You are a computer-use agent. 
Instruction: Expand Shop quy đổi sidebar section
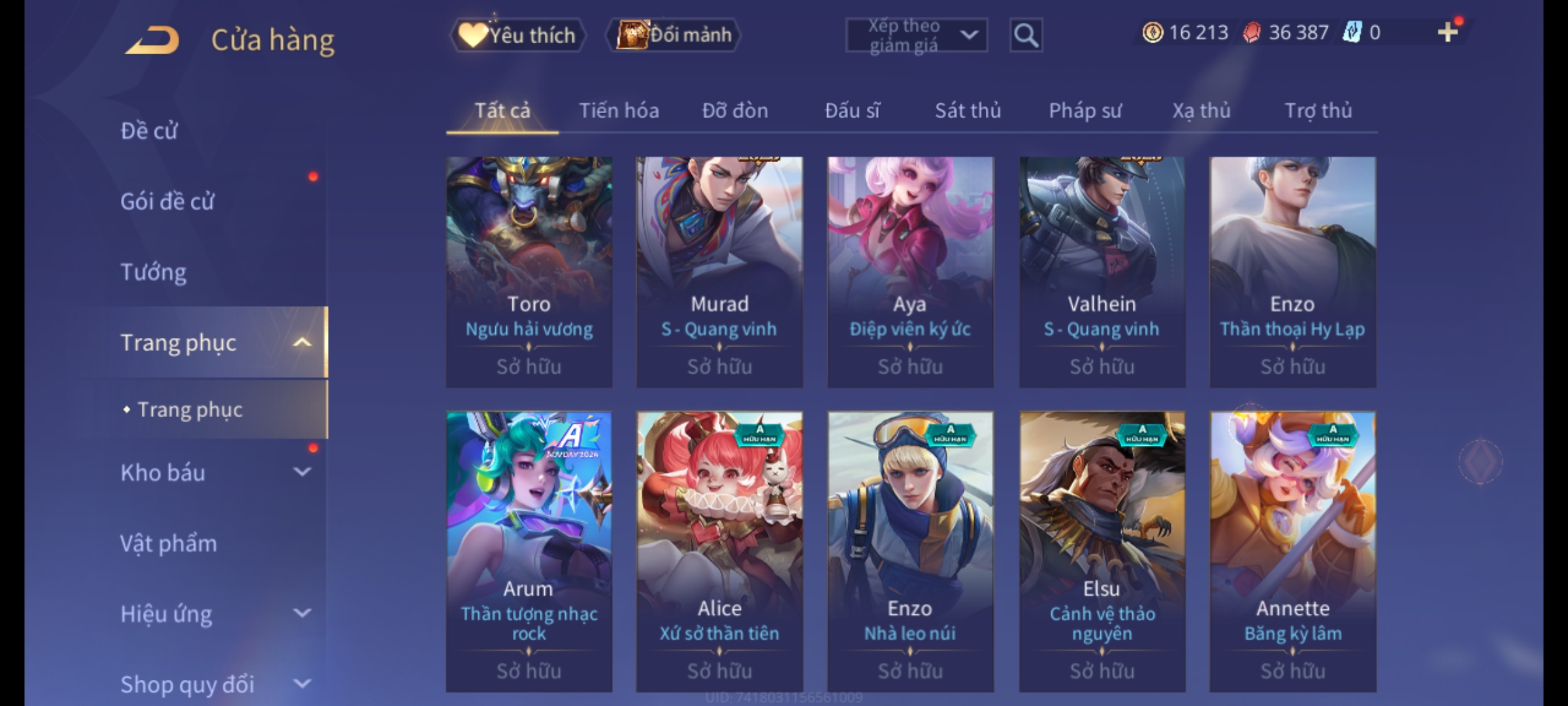(x=302, y=684)
